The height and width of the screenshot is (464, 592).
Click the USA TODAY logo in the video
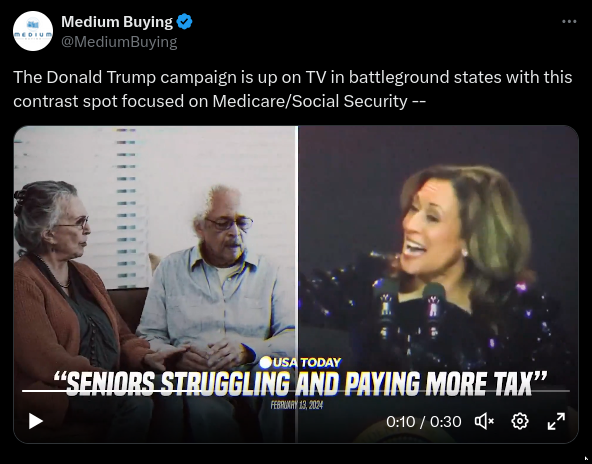tap(301, 362)
